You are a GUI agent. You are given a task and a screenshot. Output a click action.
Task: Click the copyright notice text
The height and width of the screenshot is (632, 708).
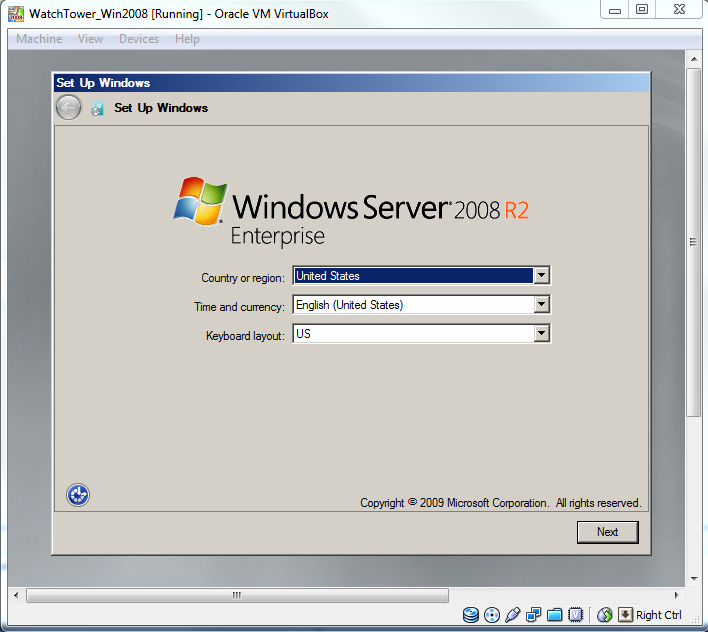pyautogui.click(x=500, y=503)
